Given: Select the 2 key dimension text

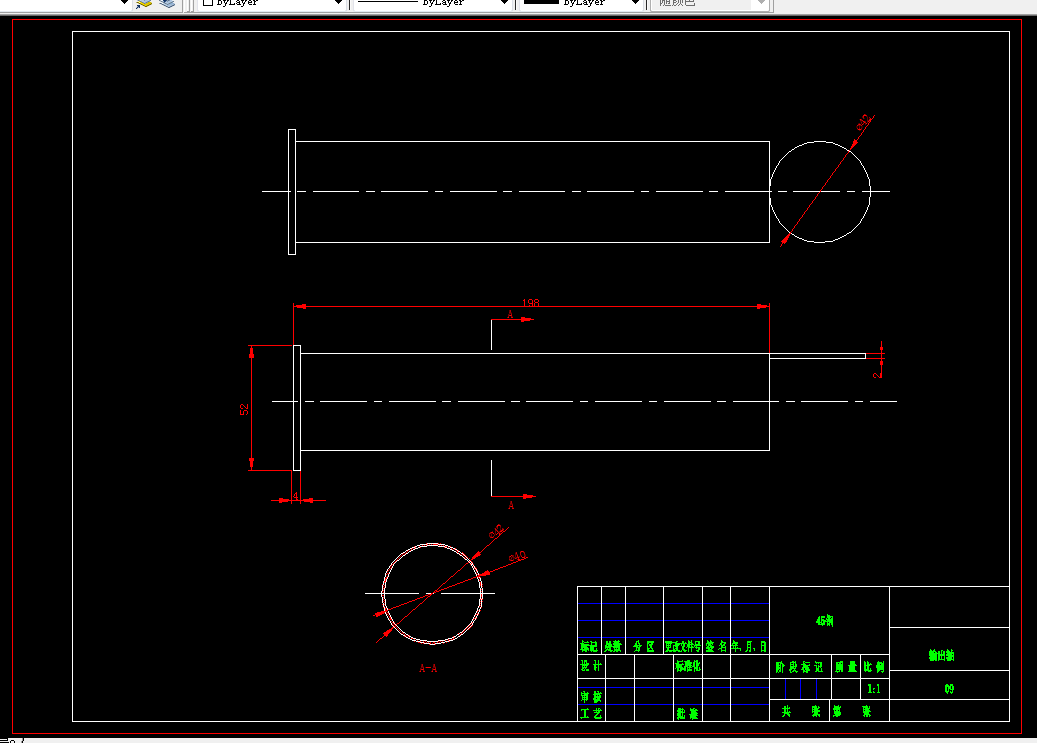Looking at the screenshot, I should click(877, 375).
